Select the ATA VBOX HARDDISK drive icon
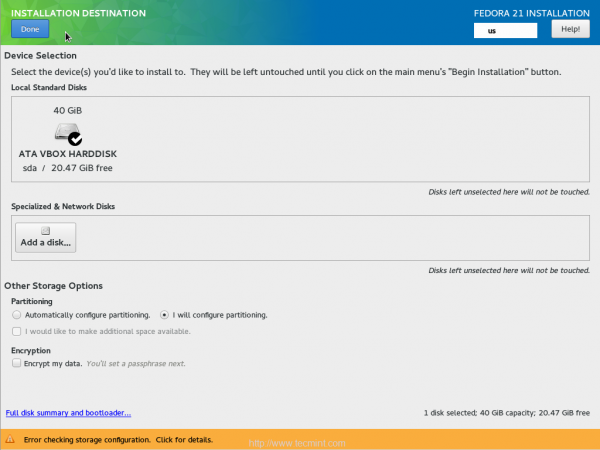The height and width of the screenshot is (450, 600). click(x=68, y=134)
